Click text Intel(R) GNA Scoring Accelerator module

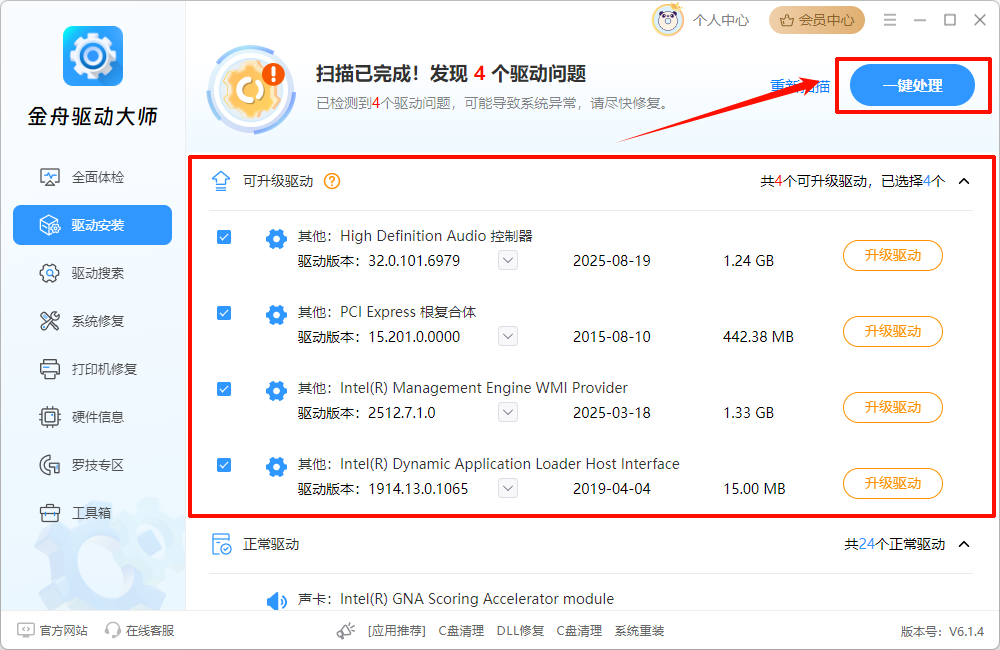coord(476,599)
